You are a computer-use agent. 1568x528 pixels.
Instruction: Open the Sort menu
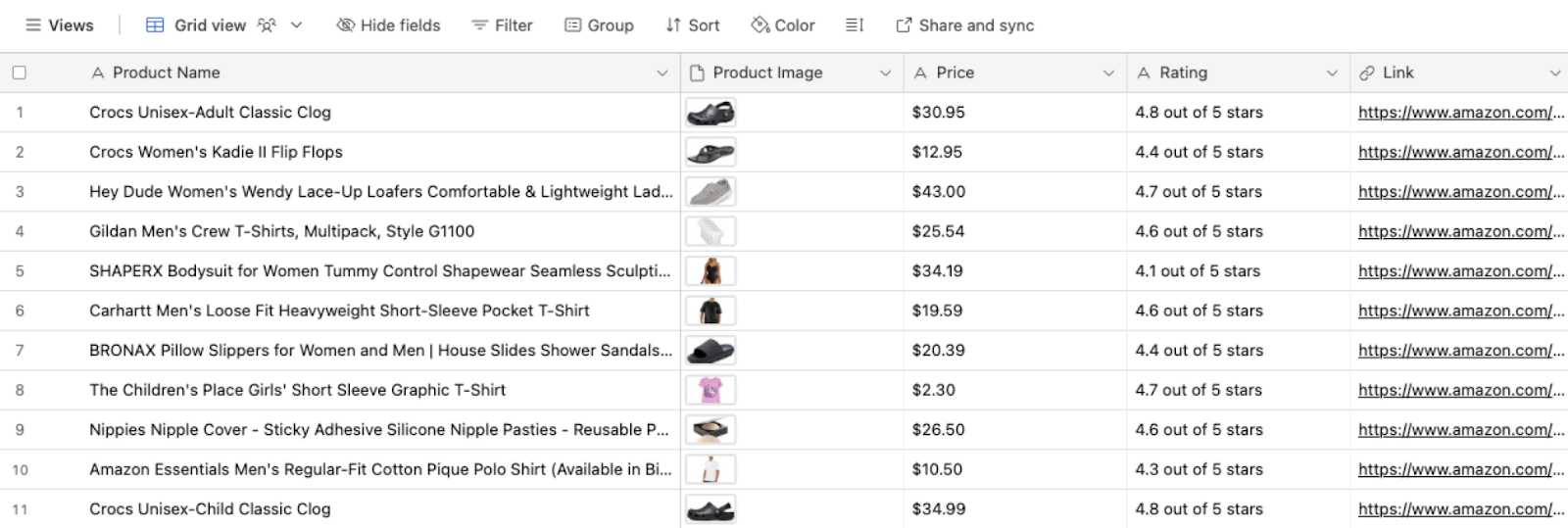[x=692, y=25]
